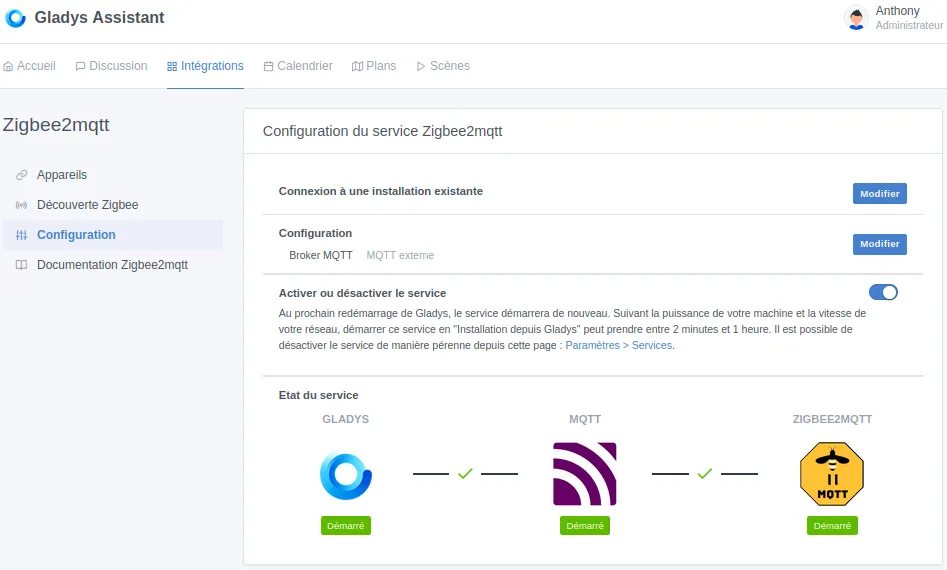Click the GLADYS column label
This screenshot has height=570, width=947.
pos(345,419)
